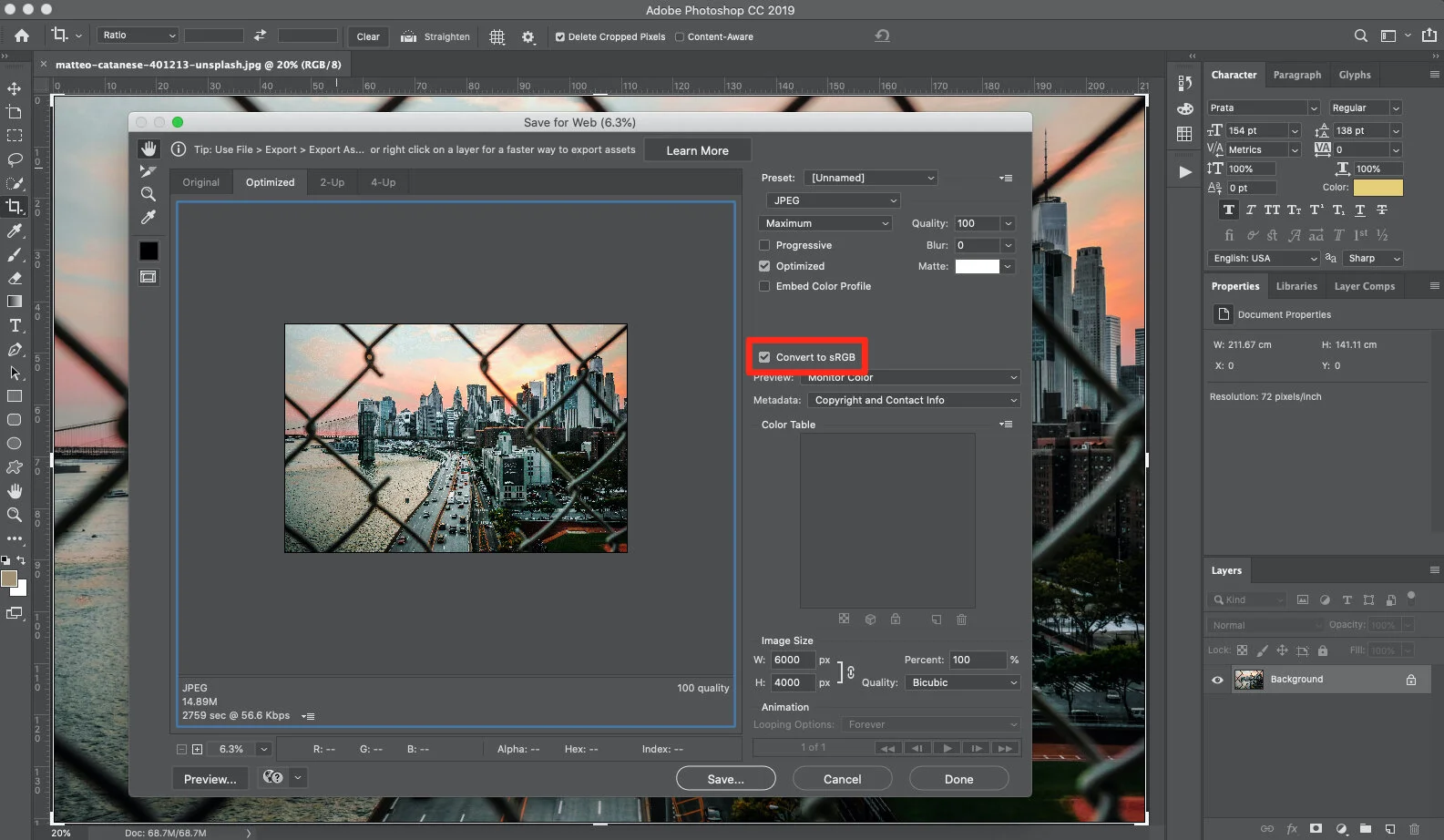
Task: Select the Eyedropper tool in Save for Web
Action: pos(148,217)
